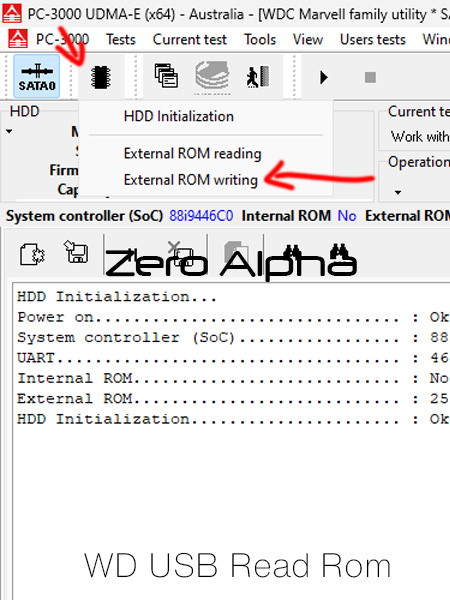Click the stacked windows toolbar icon
This screenshot has height=600, width=450.
point(166,76)
